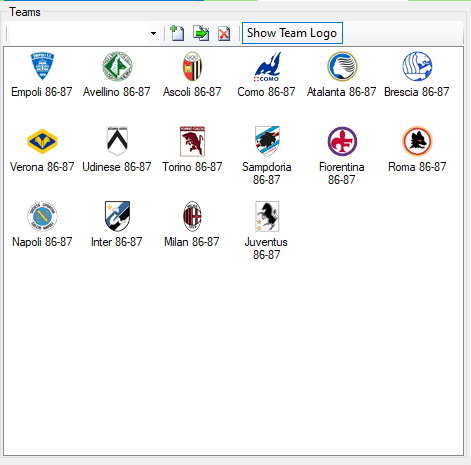Click the "Juventus 86-87" label text
This screenshot has height=465, width=471.
[x=266, y=248]
